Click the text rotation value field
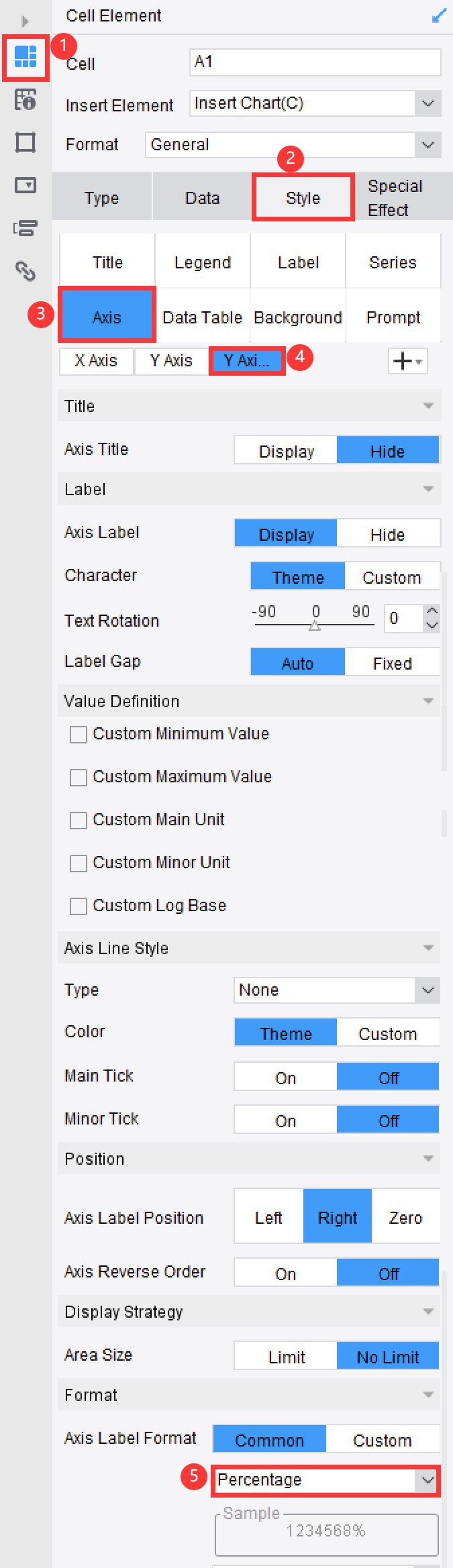The width and height of the screenshot is (453, 1568). pos(404,618)
